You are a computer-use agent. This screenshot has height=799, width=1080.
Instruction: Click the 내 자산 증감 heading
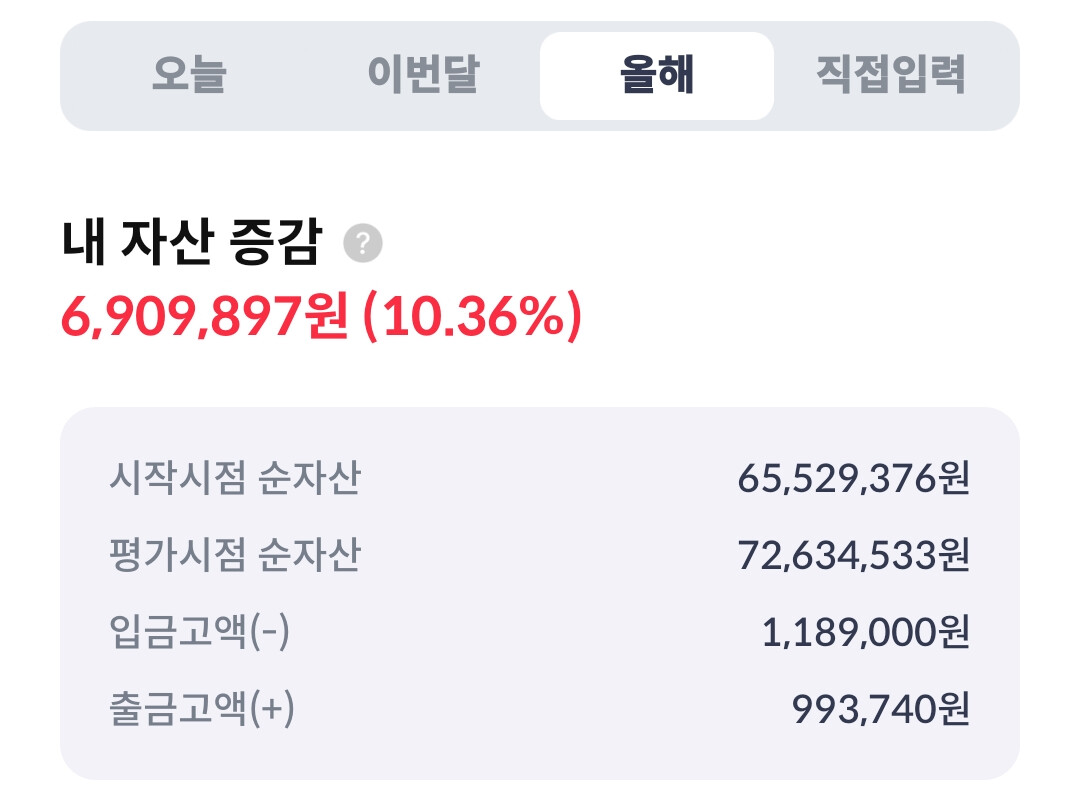click(x=191, y=244)
